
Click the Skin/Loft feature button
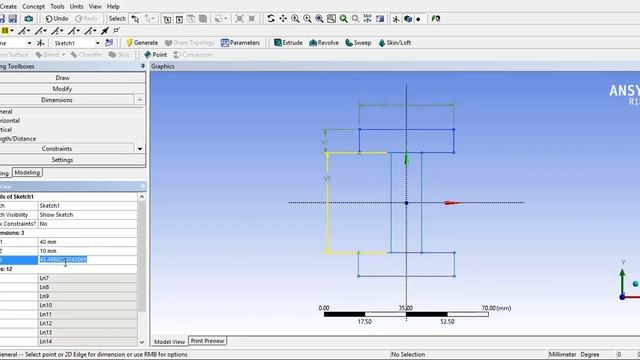[395, 43]
